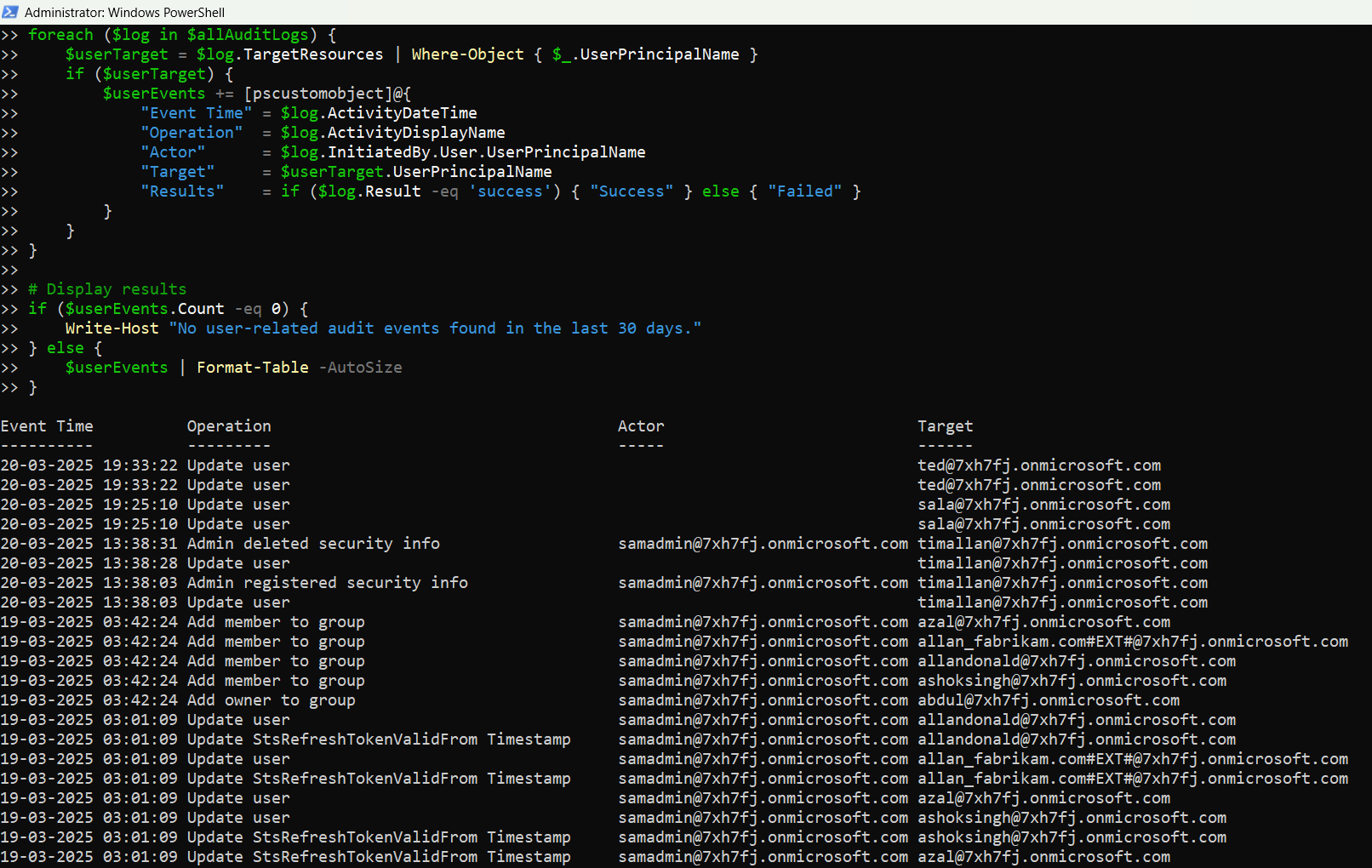1372x868 pixels.
Task: Click the 'Write-Host' command in the script
Action: [111, 328]
